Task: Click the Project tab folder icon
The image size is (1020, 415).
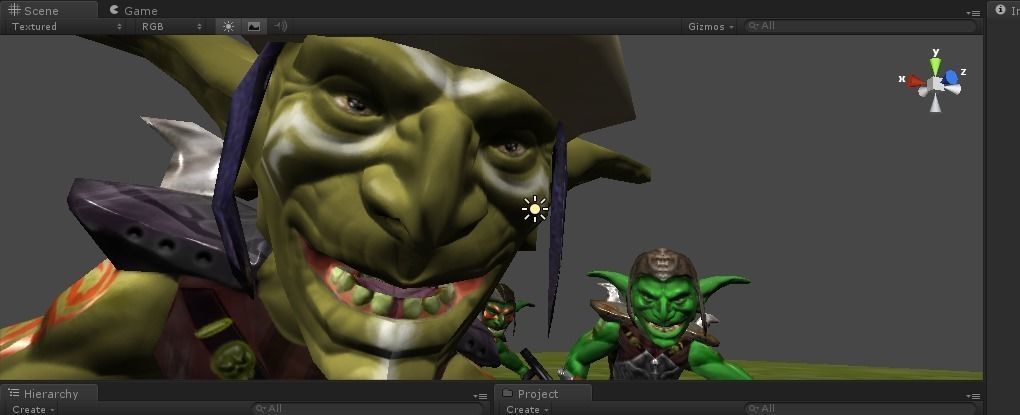Action: click(x=507, y=393)
